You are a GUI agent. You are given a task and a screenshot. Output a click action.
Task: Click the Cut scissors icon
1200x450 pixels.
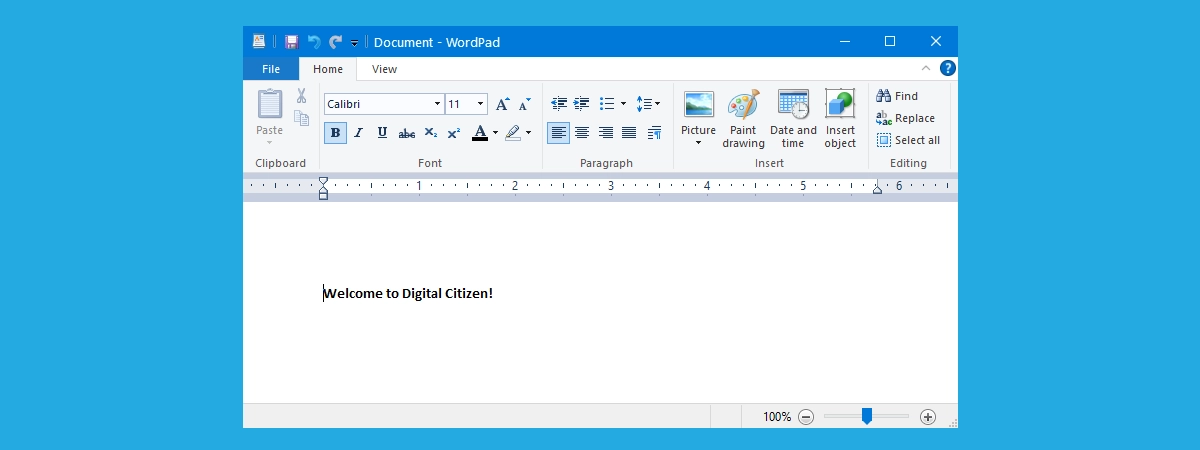301,96
